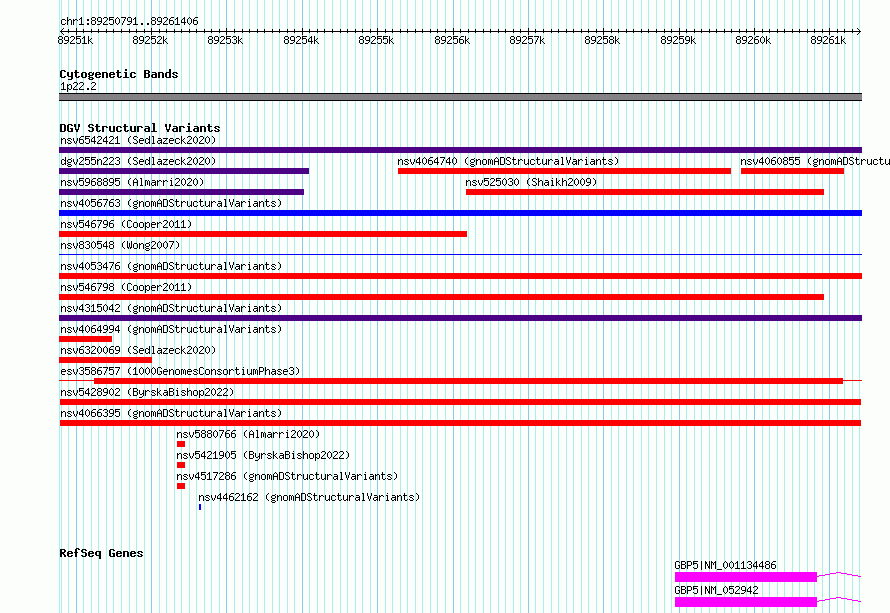
Task: Click the RefSeq Genes track title
Action: tap(101, 553)
